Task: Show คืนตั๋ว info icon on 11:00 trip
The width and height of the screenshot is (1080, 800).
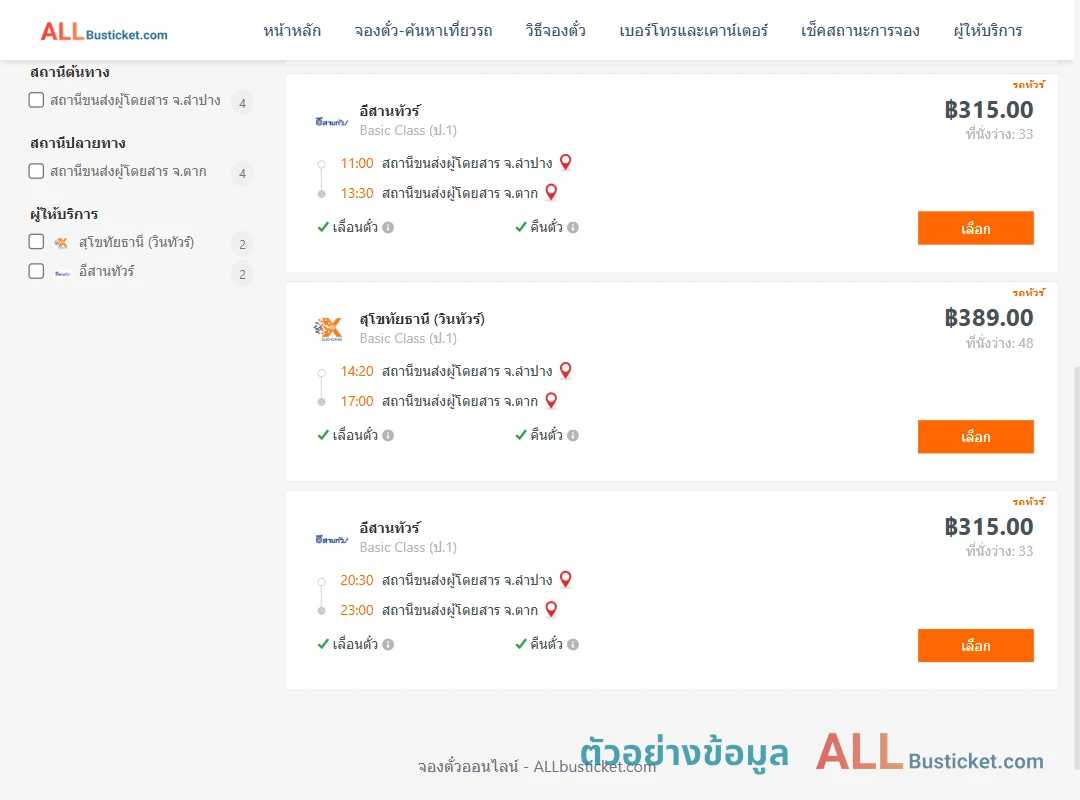Action: coord(573,227)
